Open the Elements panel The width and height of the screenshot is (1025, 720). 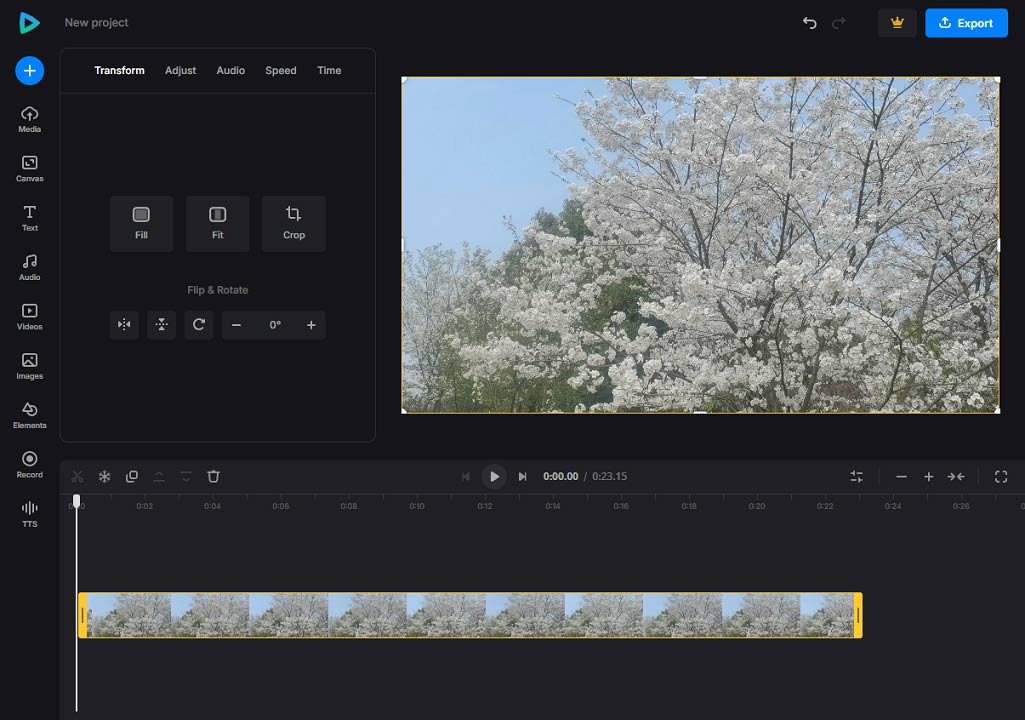[29, 416]
